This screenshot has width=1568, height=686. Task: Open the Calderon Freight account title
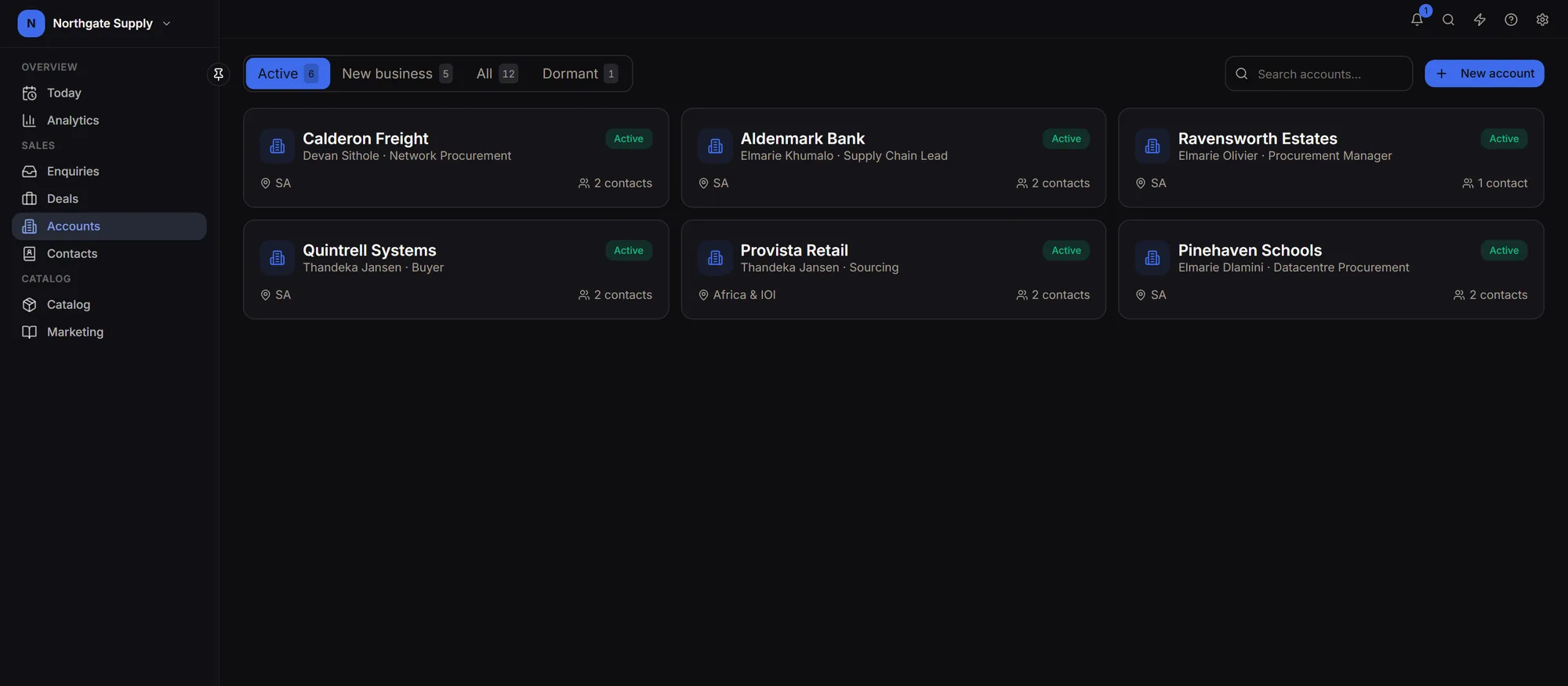click(365, 139)
